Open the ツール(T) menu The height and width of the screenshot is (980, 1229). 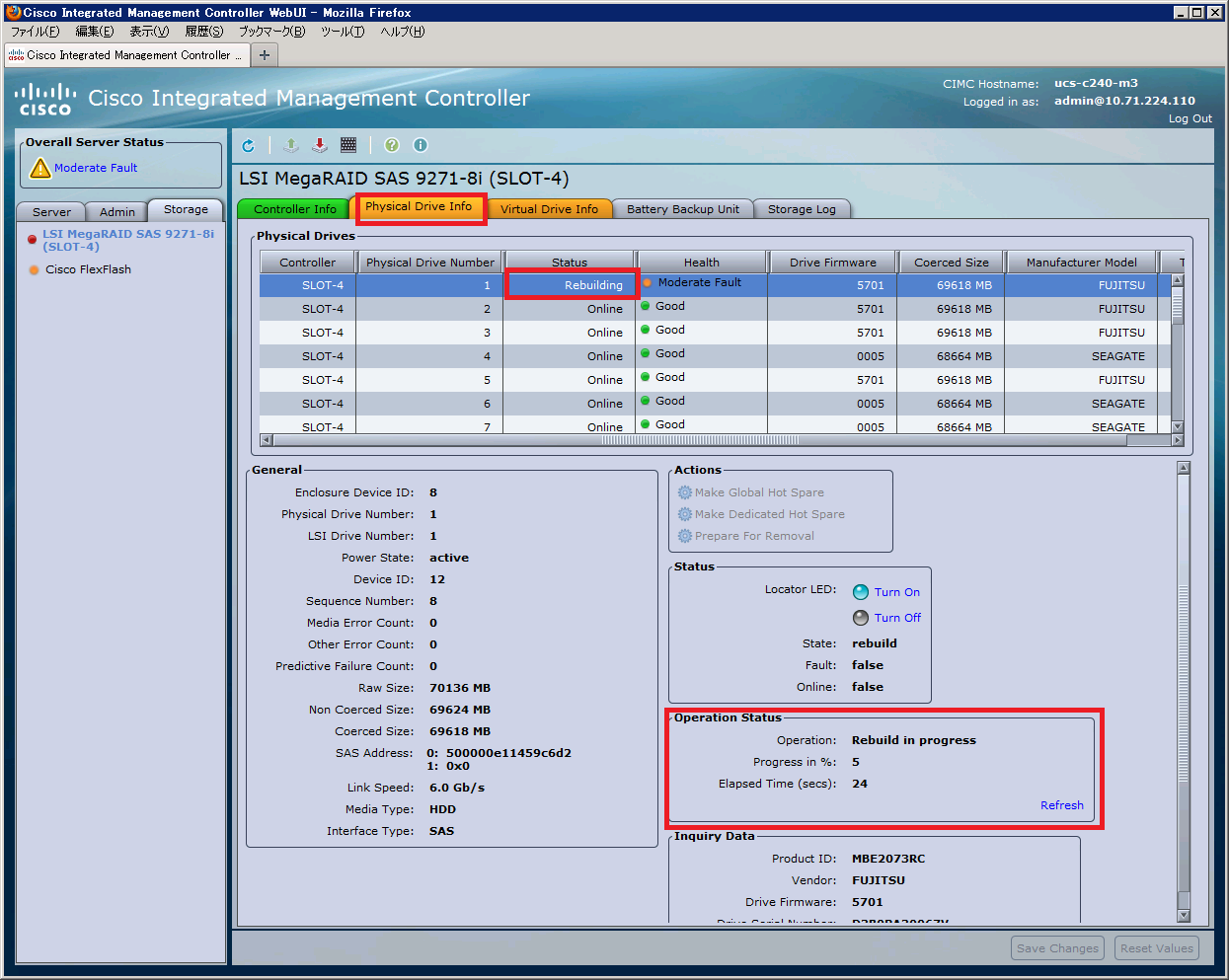[x=343, y=32]
